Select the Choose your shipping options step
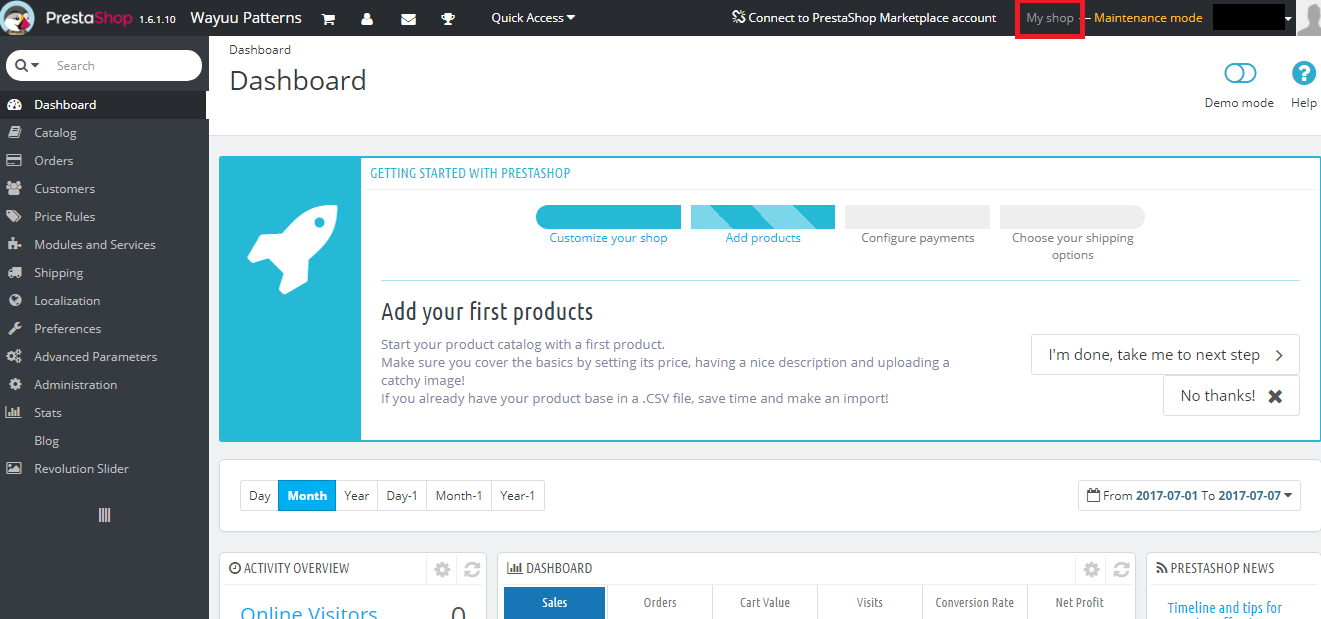The image size is (1321, 619). tap(1072, 233)
